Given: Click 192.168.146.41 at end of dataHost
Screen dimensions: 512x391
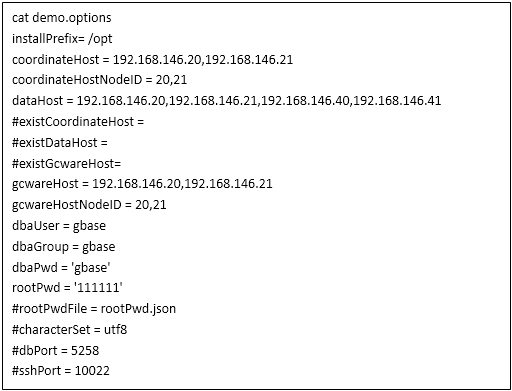Looking at the screenshot, I should [397, 101].
